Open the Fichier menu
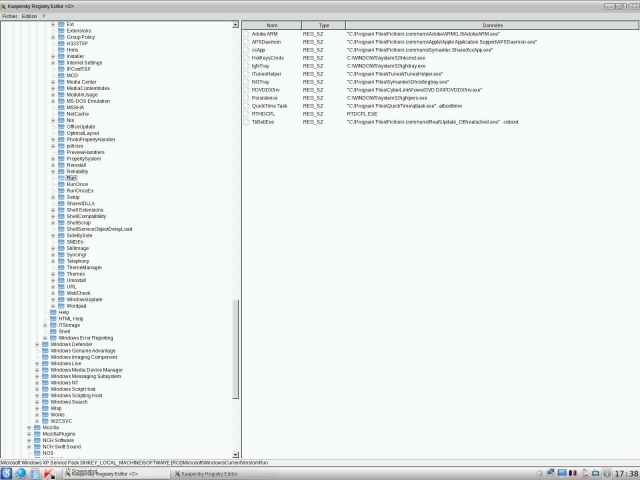Image resolution: width=640 pixels, height=480 pixels. pyautogui.click(x=9, y=16)
